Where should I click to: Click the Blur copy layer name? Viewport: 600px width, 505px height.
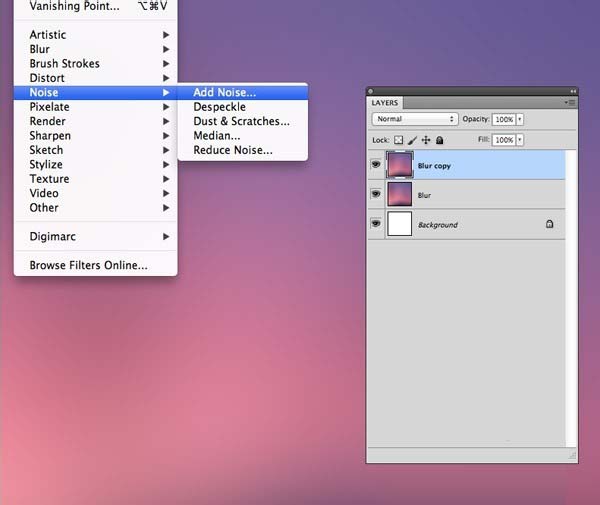click(434, 166)
